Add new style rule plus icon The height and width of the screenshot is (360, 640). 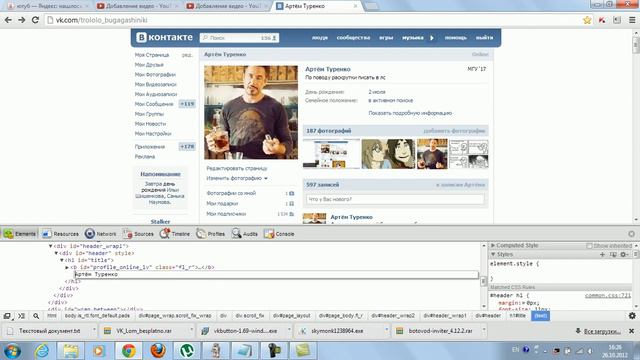click(602, 254)
